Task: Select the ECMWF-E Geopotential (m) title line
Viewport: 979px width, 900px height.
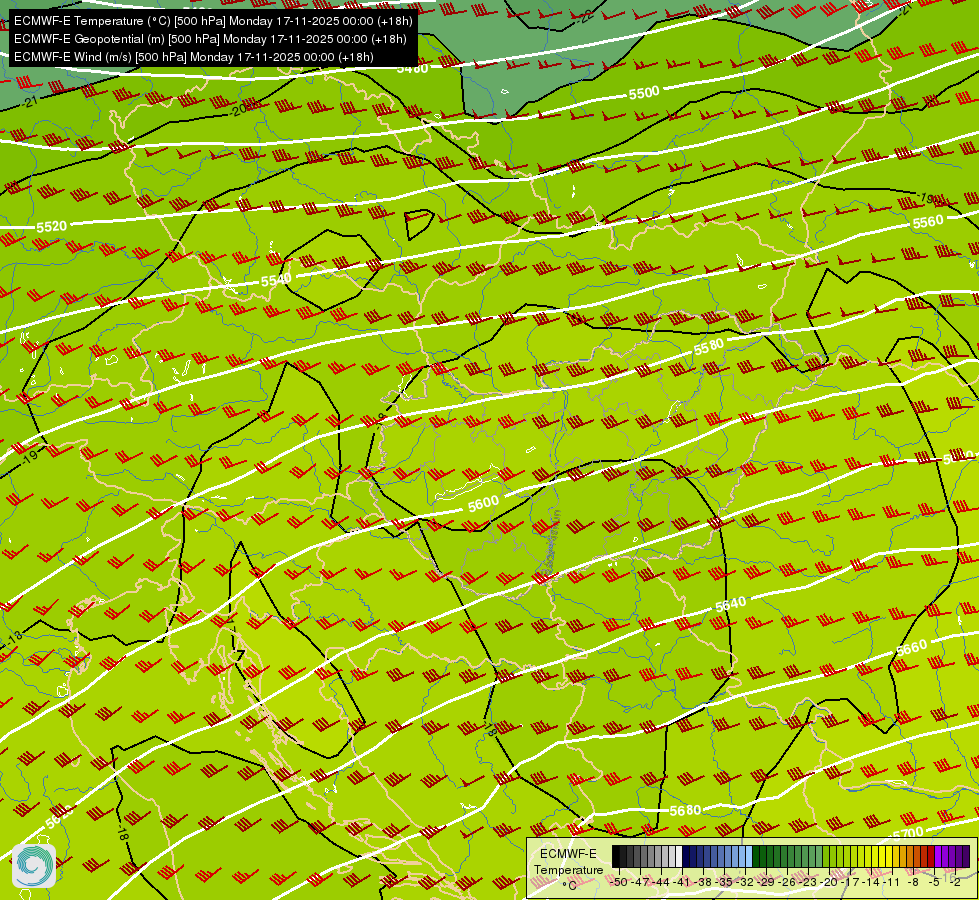Action: [210, 39]
